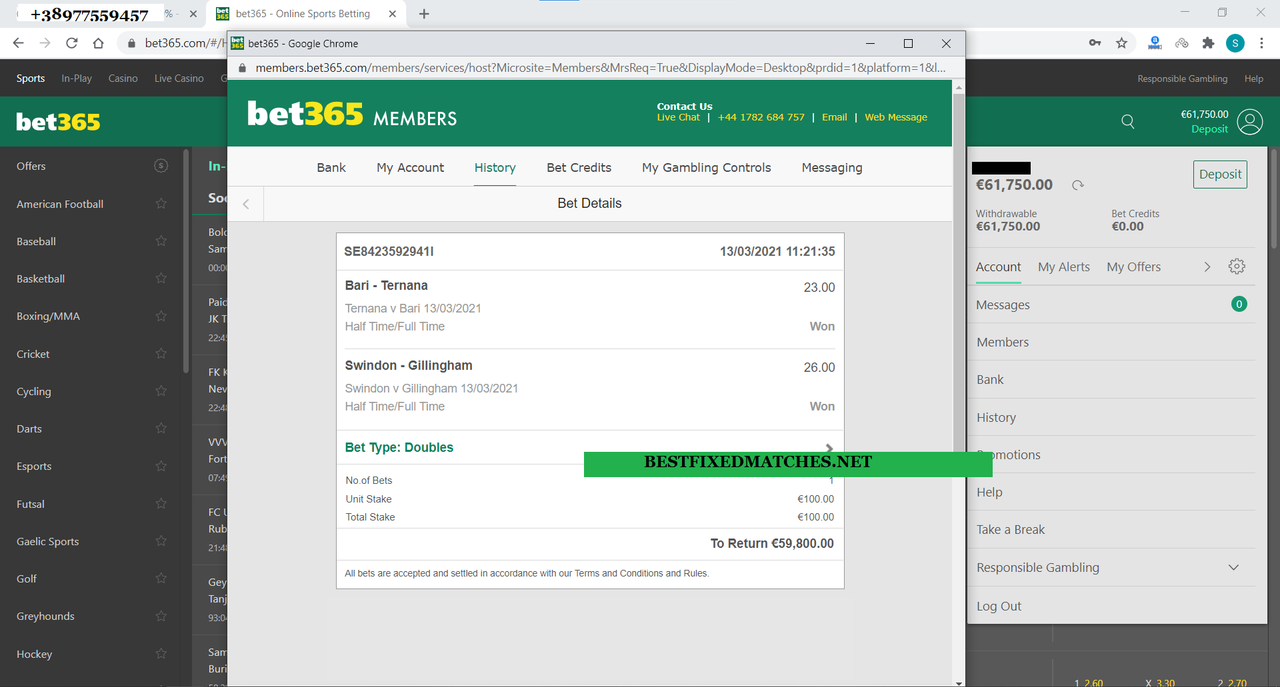The height and width of the screenshot is (687, 1280).
Task: Star the Hockey sport
Action: pyautogui.click(x=161, y=654)
